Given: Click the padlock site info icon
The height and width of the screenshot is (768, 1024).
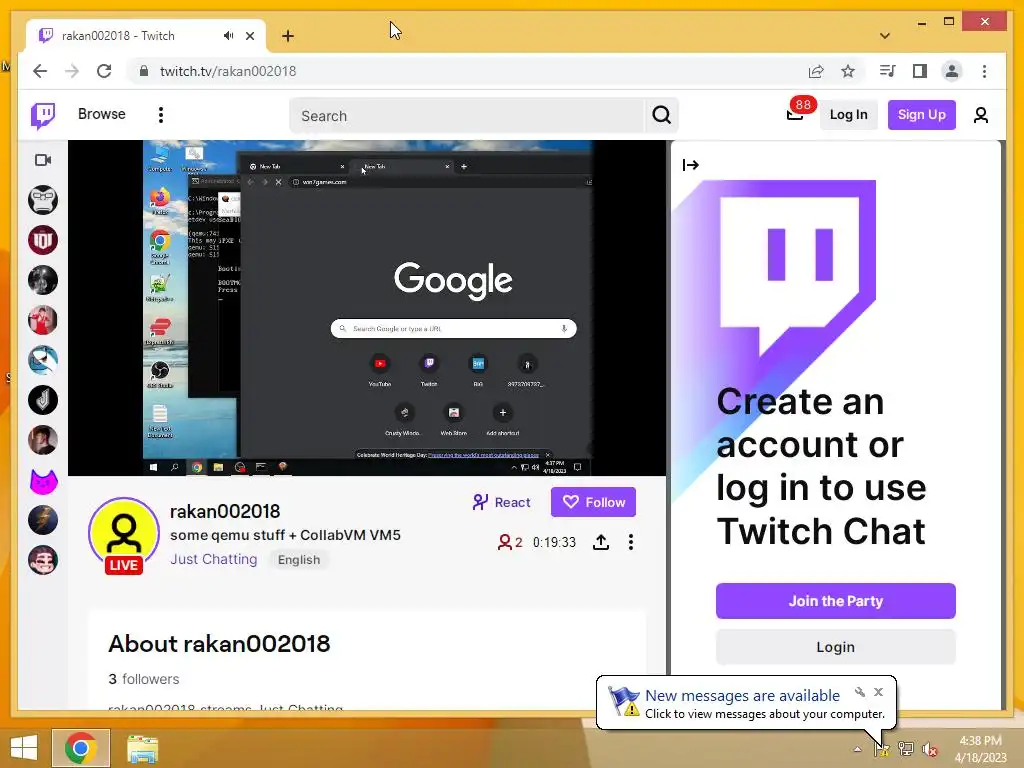Looking at the screenshot, I should (144, 71).
